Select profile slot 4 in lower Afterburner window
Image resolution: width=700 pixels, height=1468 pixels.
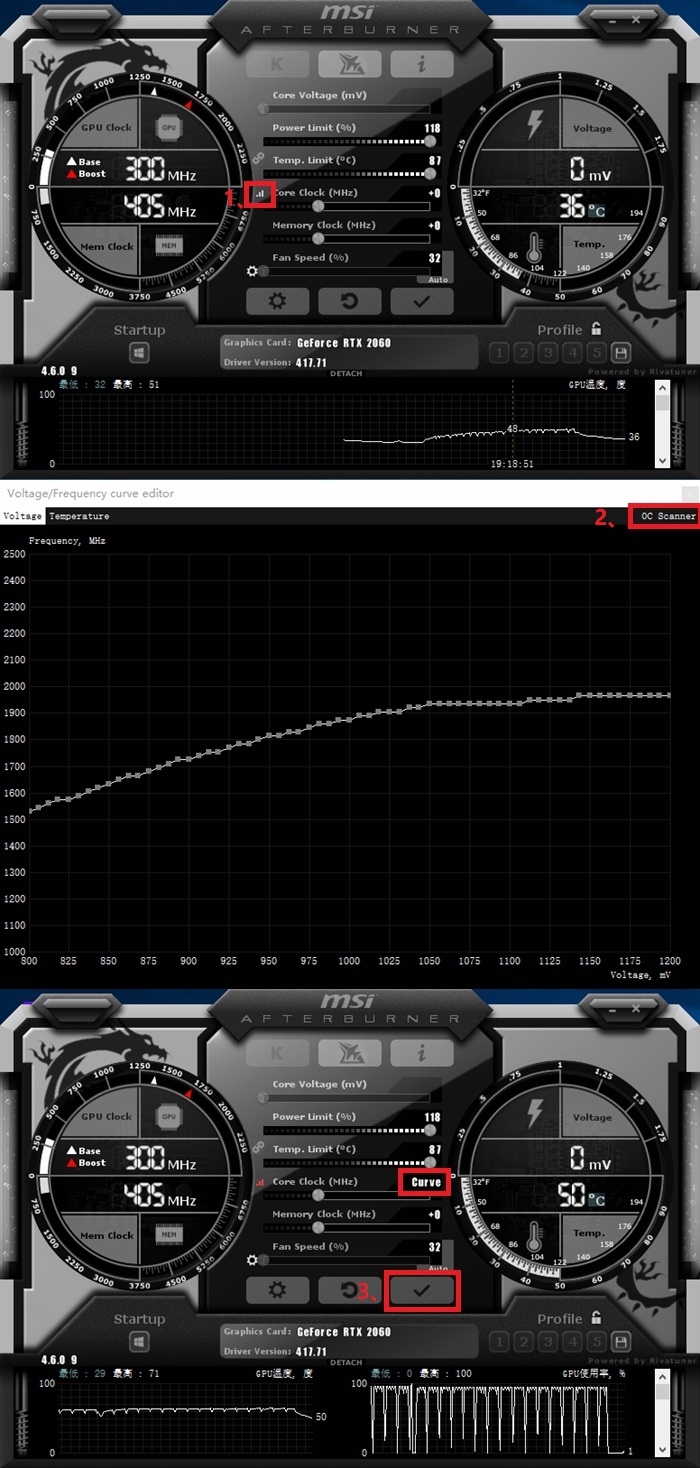pyautogui.click(x=573, y=1342)
